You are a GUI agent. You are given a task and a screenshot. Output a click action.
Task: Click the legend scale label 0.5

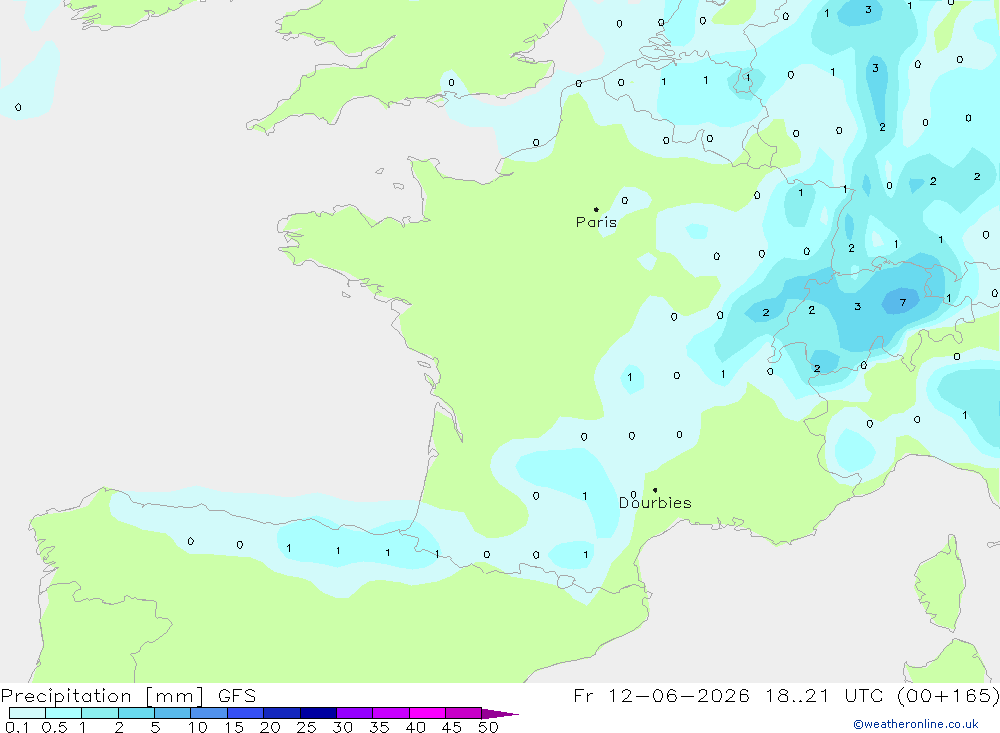54,727
